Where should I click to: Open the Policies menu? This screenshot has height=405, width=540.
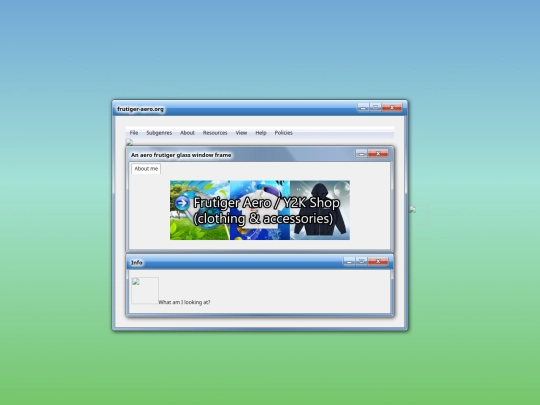click(283, 133)
